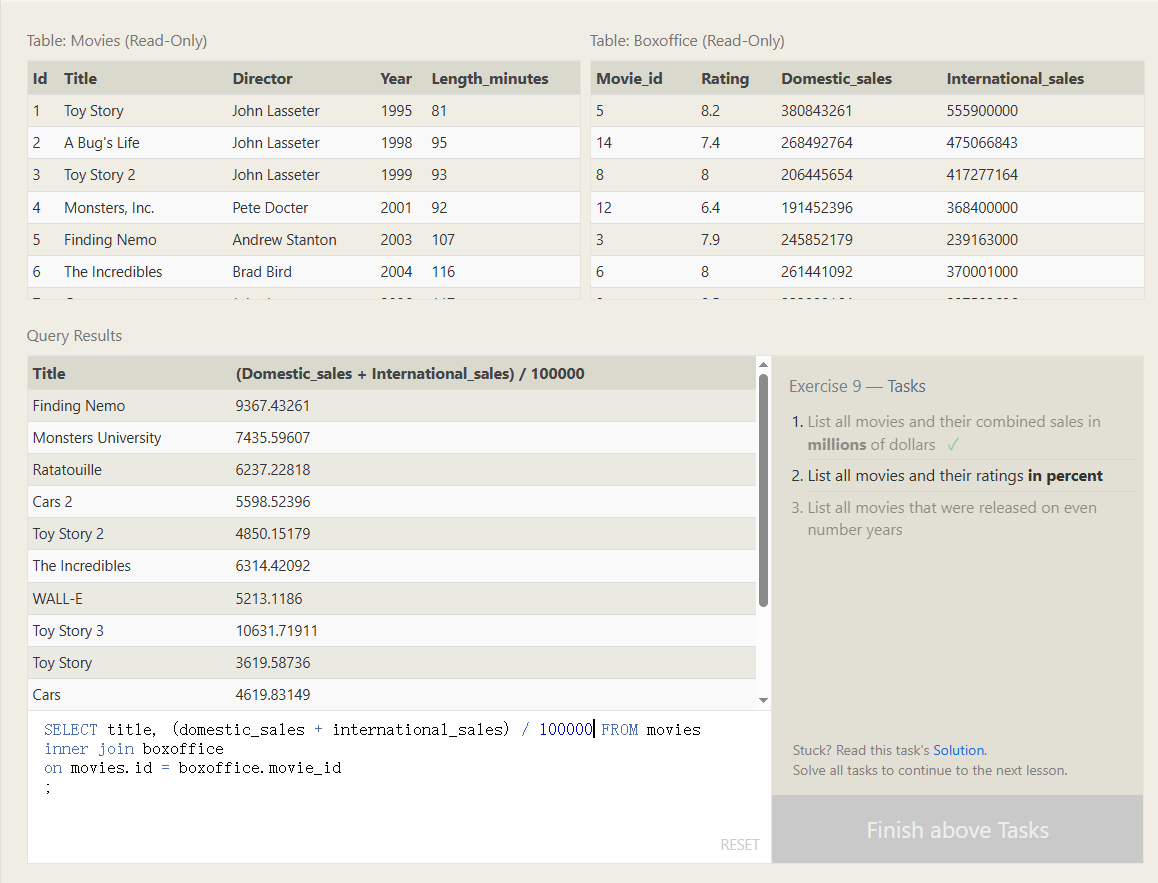Click the Exercise 9 — Tasks heading

point(857,386)
